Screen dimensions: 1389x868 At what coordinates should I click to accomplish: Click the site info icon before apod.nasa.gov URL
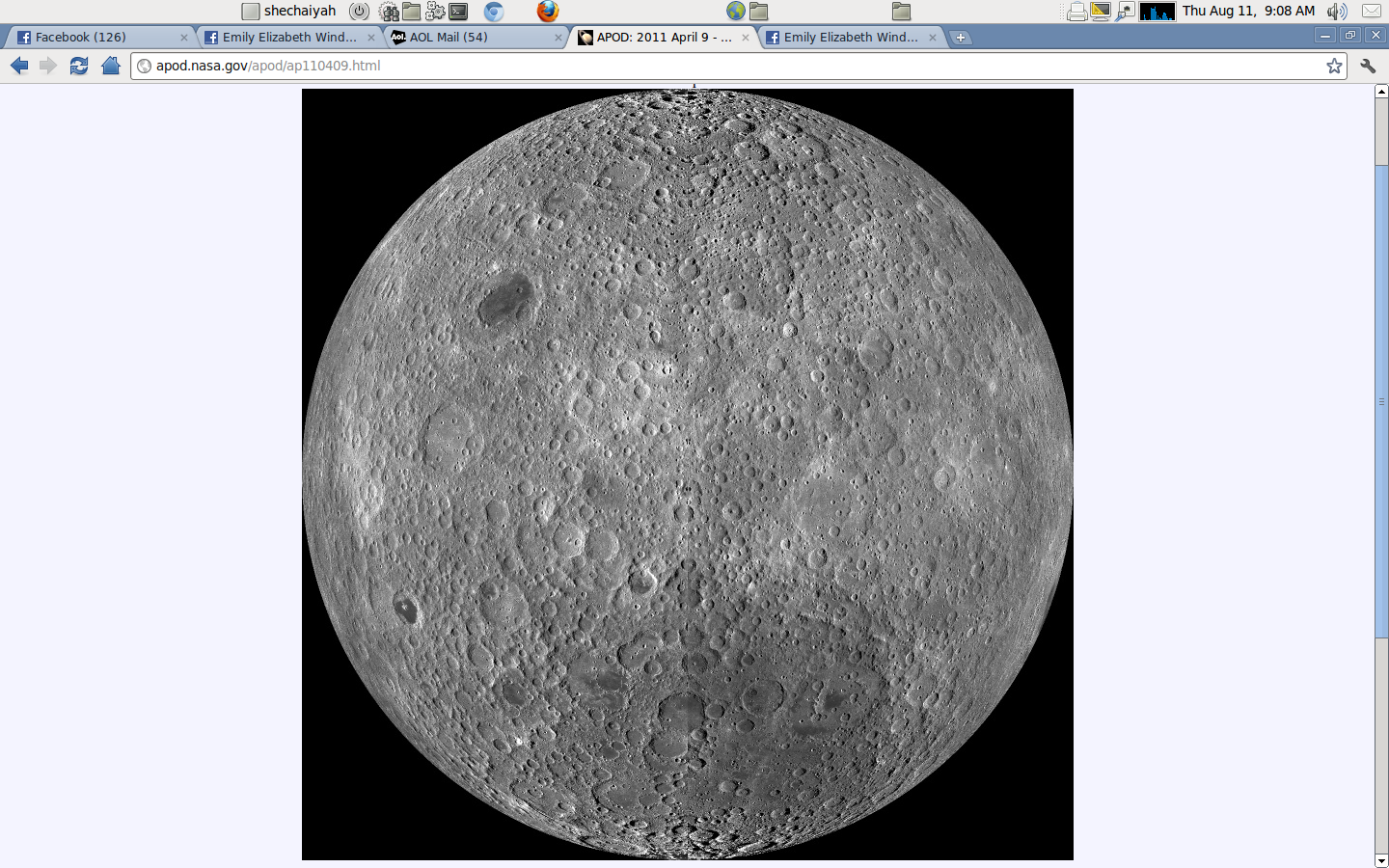click(145, 66)
